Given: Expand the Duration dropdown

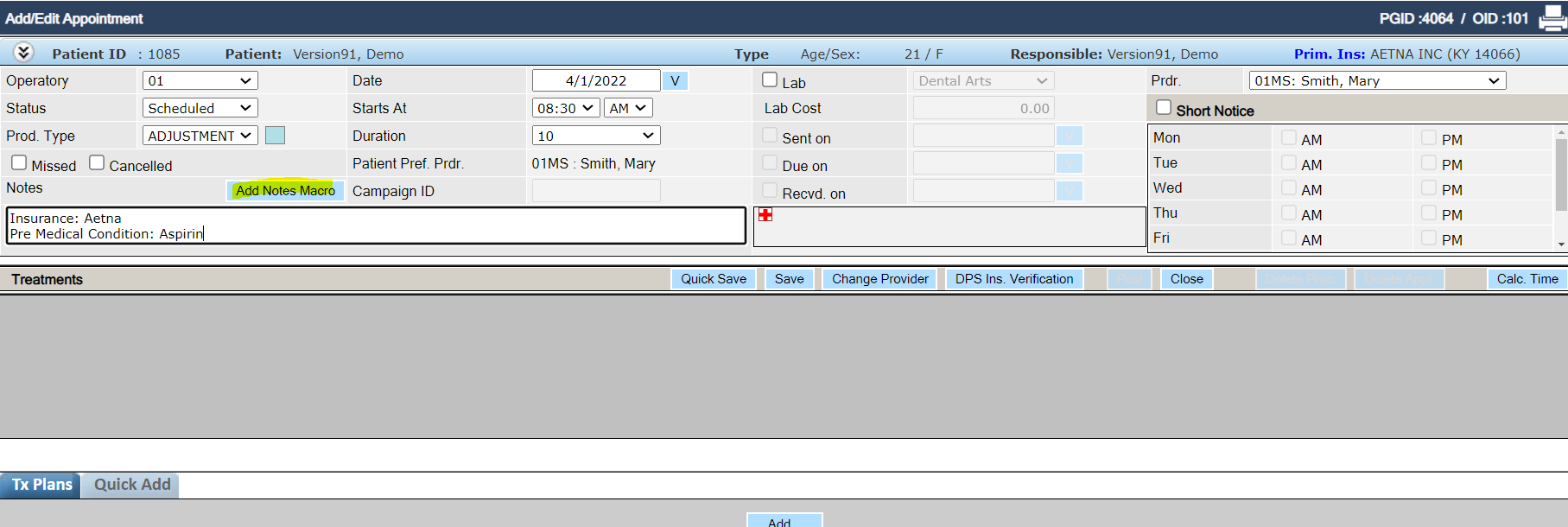Looking at the screenshot, I should click(x=596, y=136).
